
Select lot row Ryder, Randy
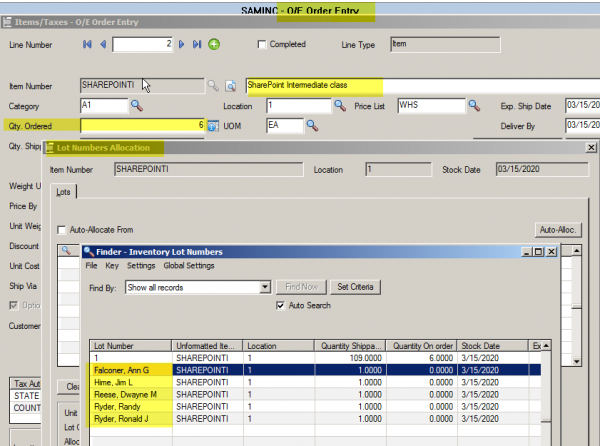315,407
